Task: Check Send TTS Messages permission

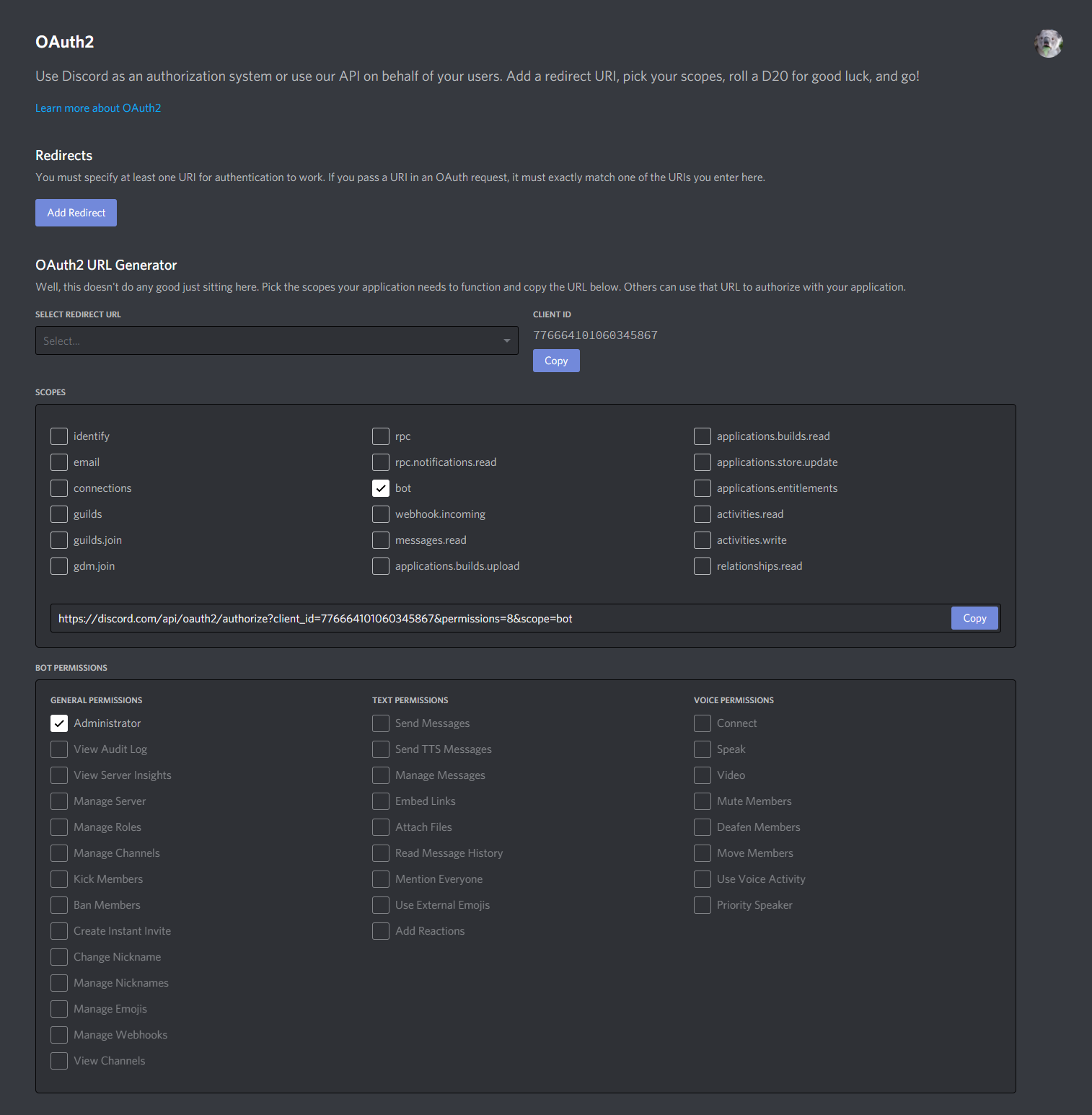Action: pyautogui.click(x=381, y=749)
